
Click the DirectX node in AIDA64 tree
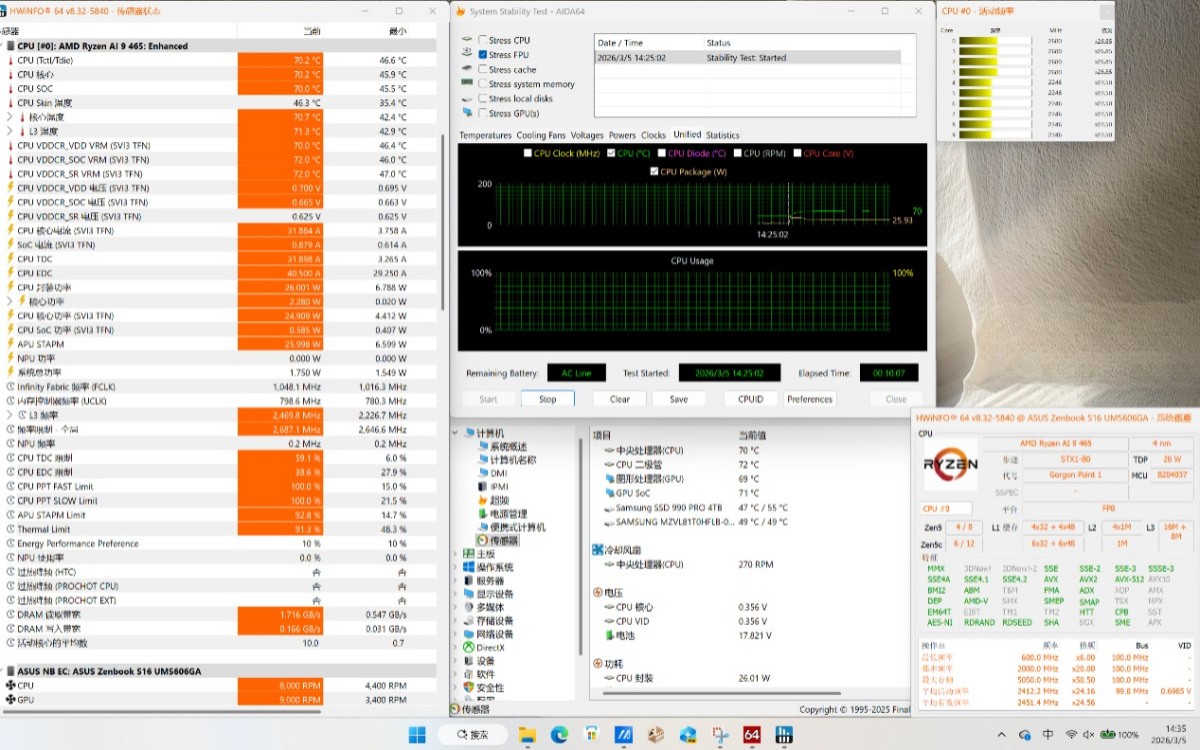pyautogui.click(x=490, y=647)
